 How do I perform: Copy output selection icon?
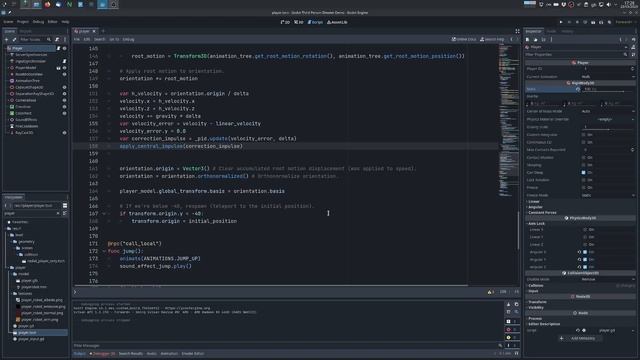[x=516, y=304]
